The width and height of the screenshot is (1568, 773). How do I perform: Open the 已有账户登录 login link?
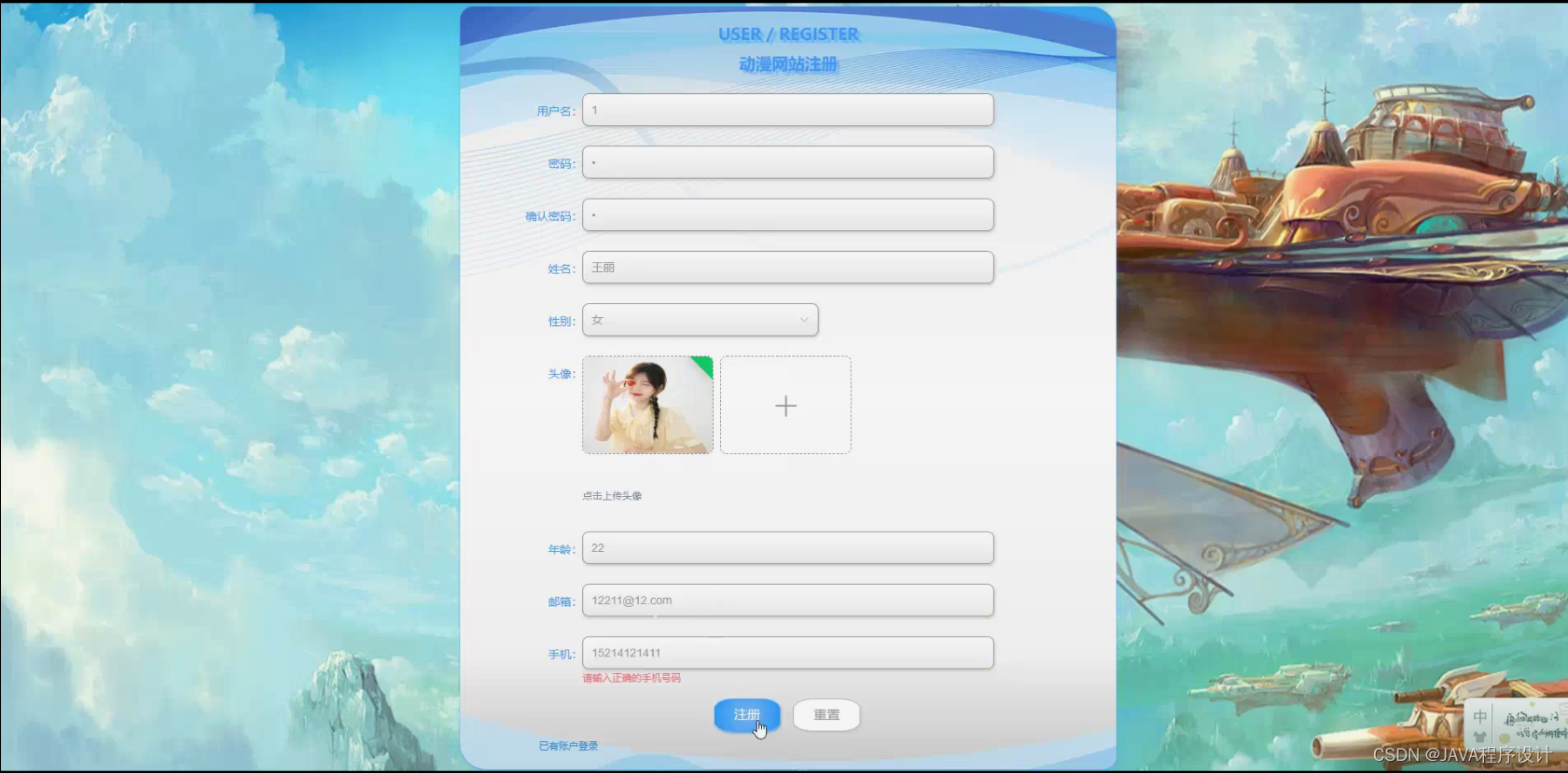pos(568,746)
